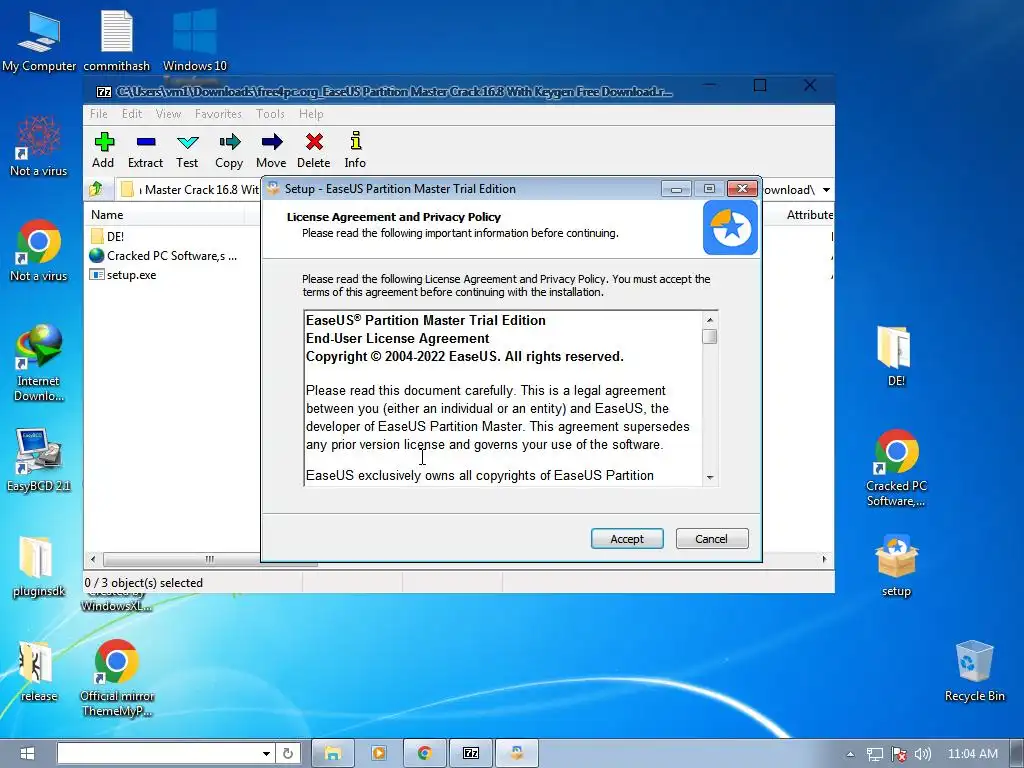Select the red Not a virus shortcut
This screenshot has width=1024, height=768.
(39, 146)
